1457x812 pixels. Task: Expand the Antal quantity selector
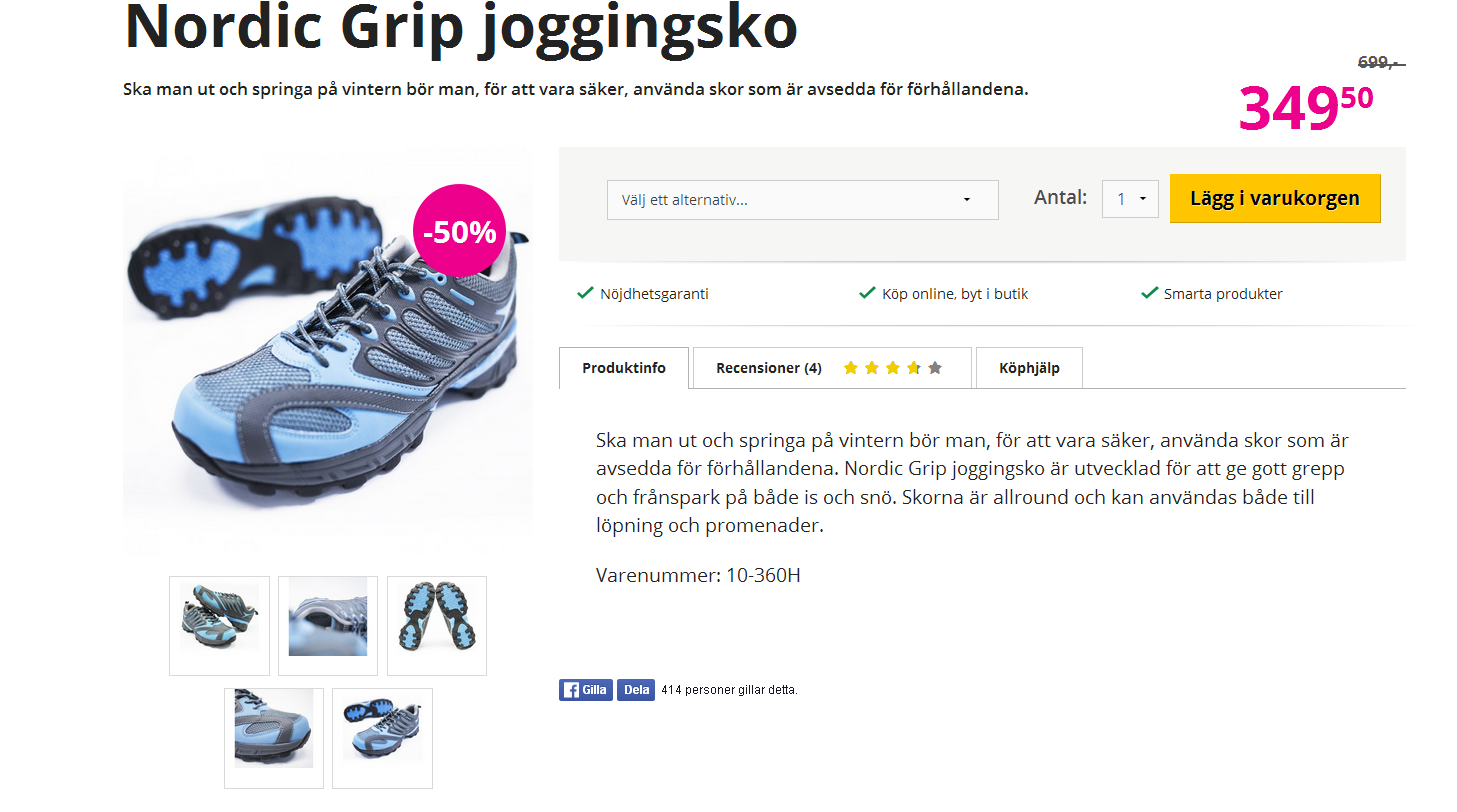(1130, 199)
